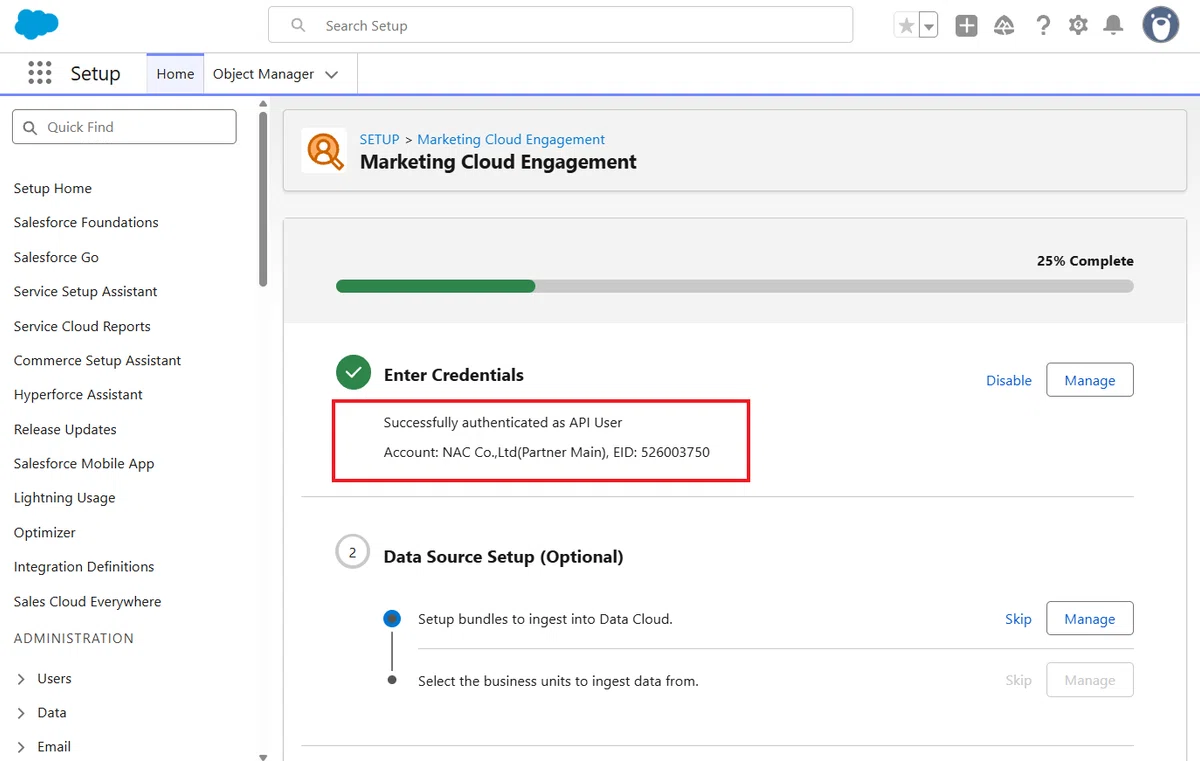Click the search magnifier in Search Setup
This screenshot has height=761, width=1200.
pos(298,25)
